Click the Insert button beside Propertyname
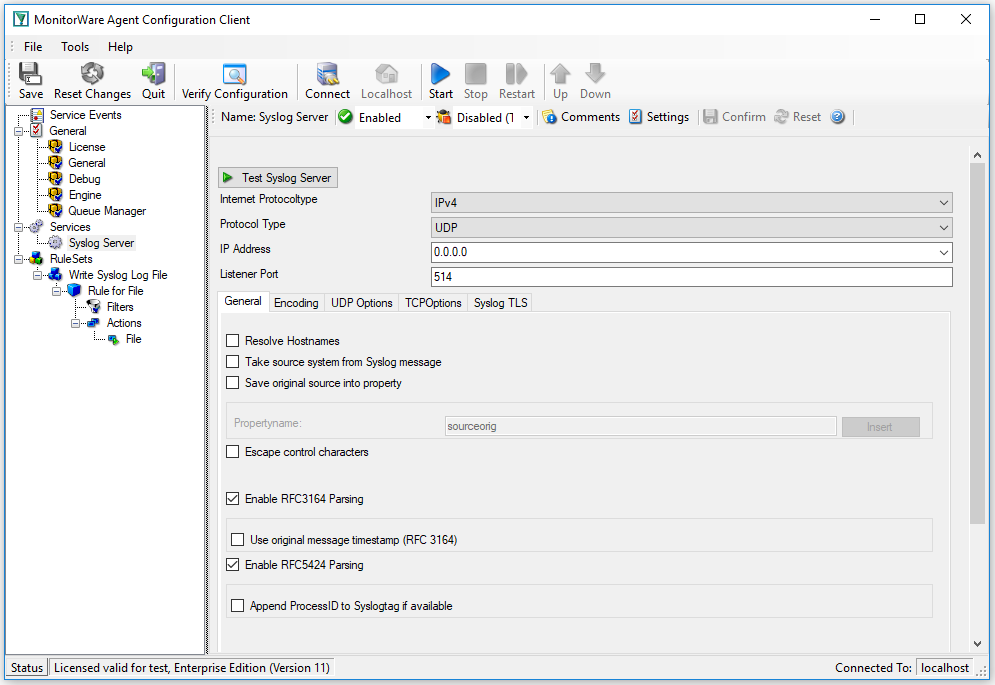This screenshot has height=685, width=995. point(880,427)
